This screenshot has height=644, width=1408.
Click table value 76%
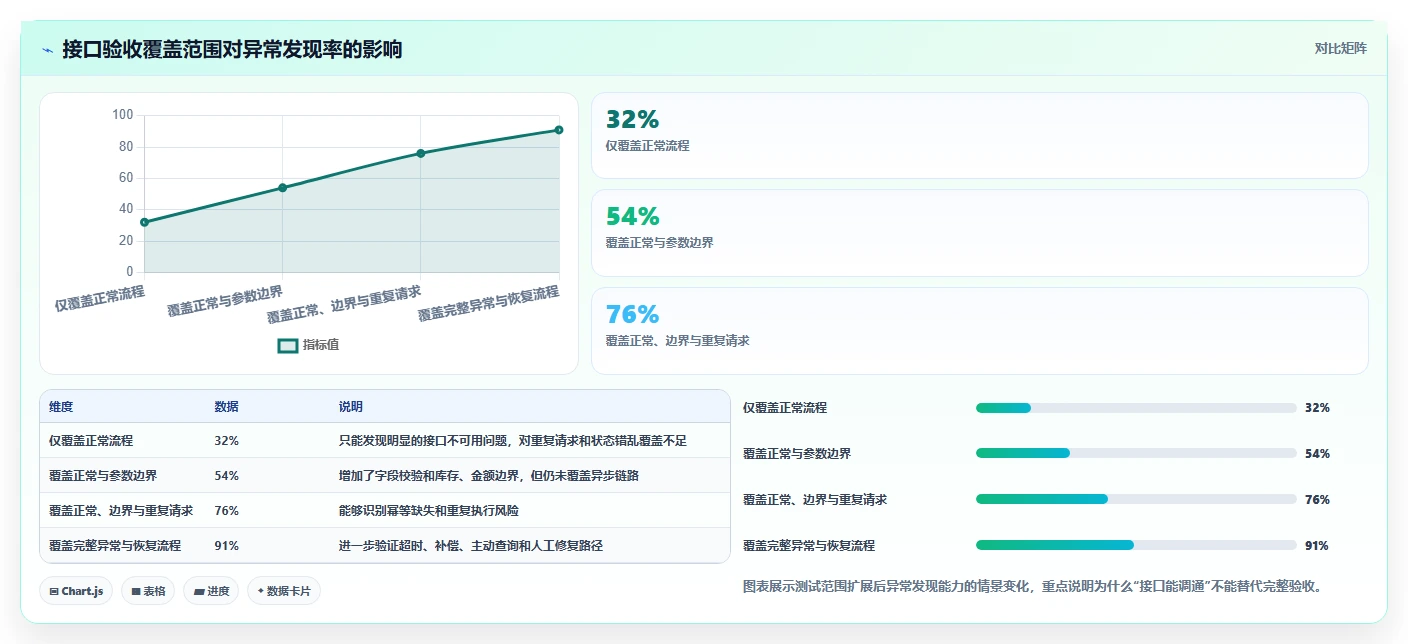click(226, 510)
